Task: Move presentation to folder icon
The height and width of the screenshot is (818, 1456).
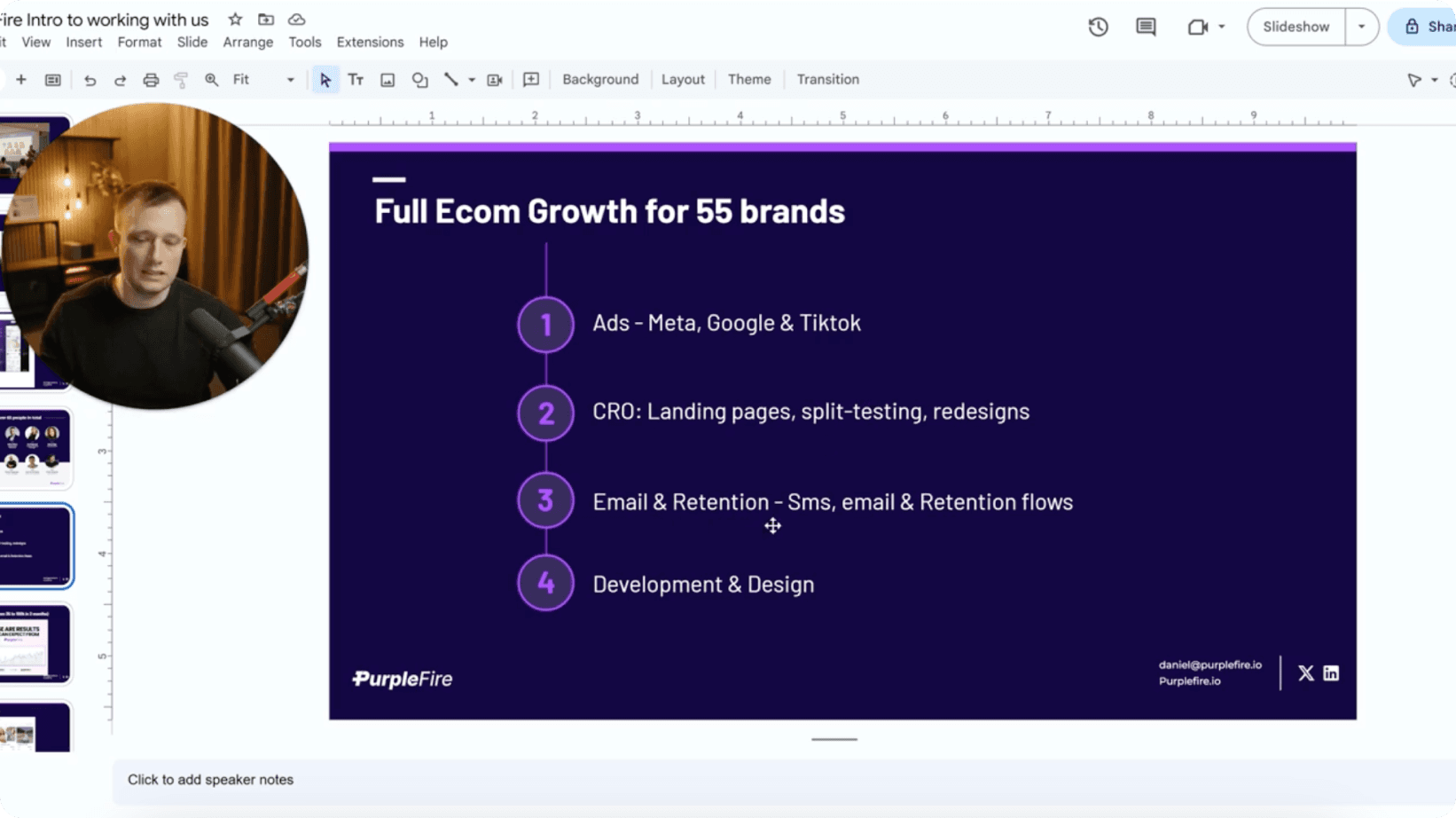Action: [x=266, y=20]
